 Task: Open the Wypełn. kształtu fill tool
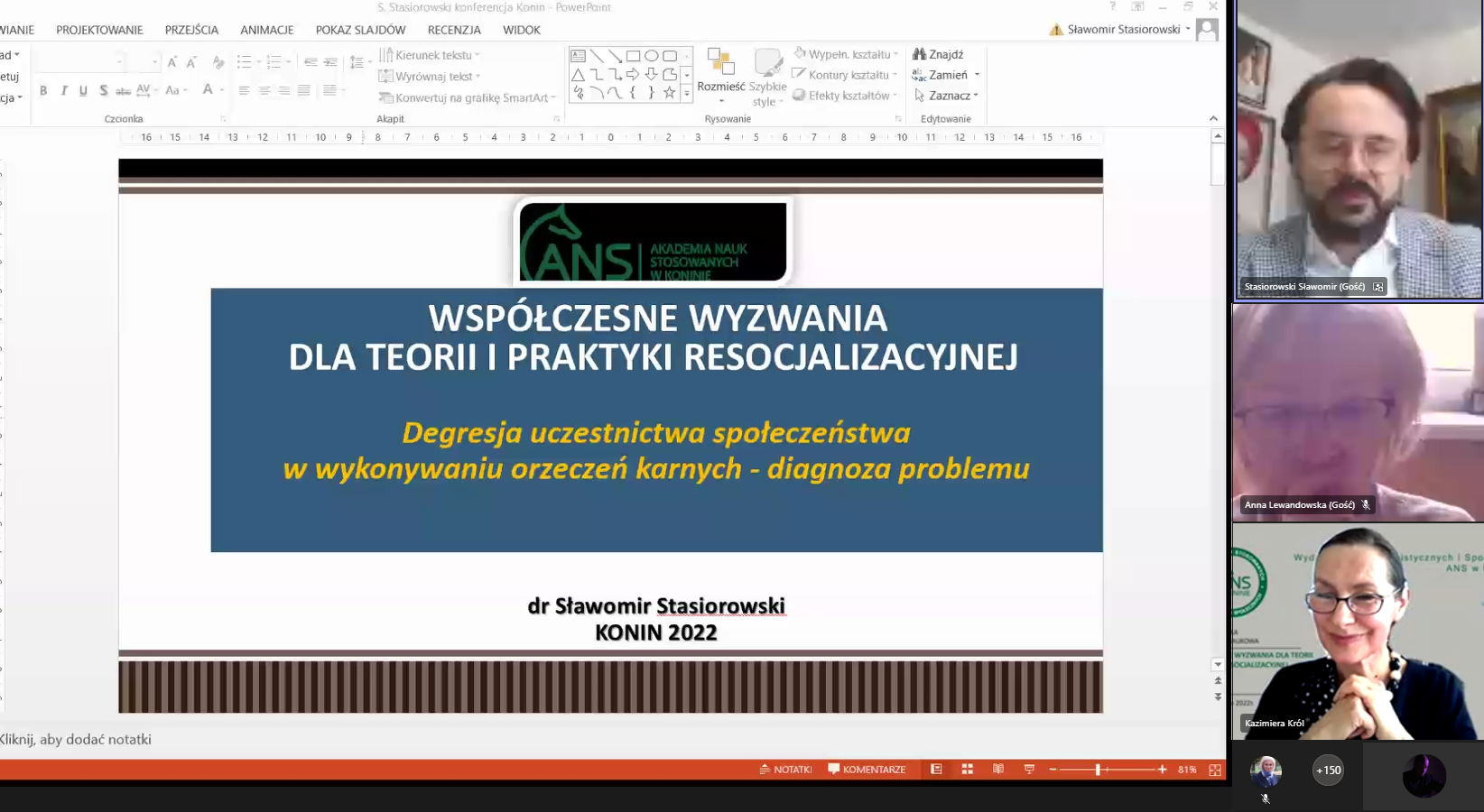pyautogui.click(x=845, y=54)
